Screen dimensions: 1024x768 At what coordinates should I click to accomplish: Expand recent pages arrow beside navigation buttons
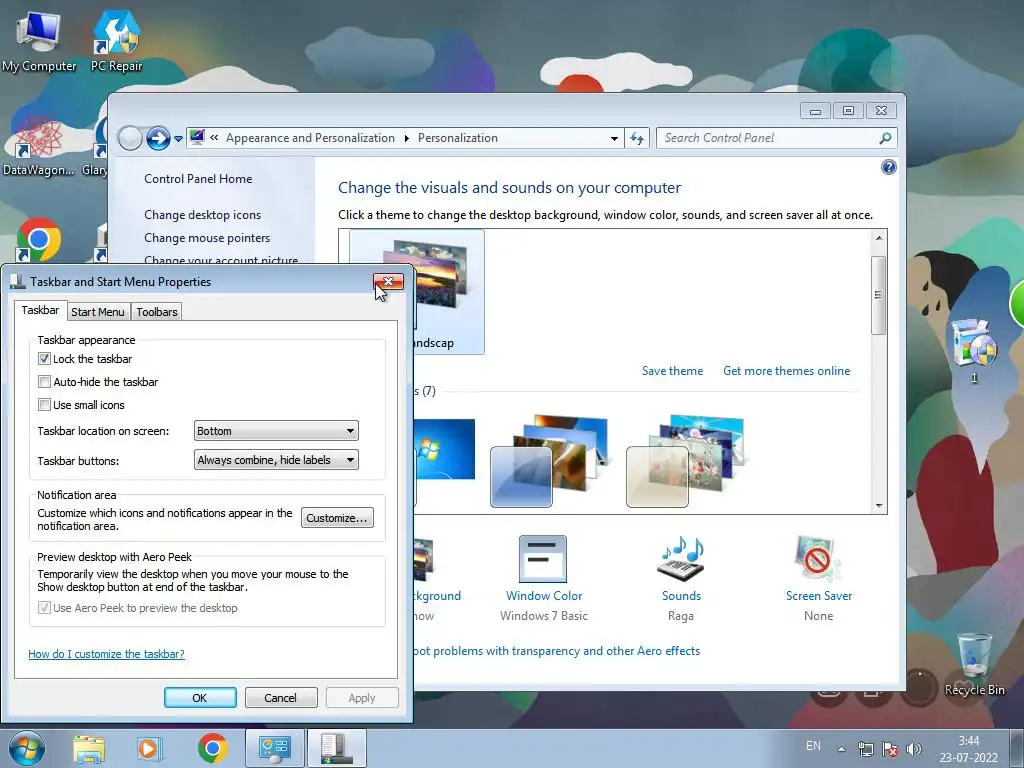click(x=178, y=138)
